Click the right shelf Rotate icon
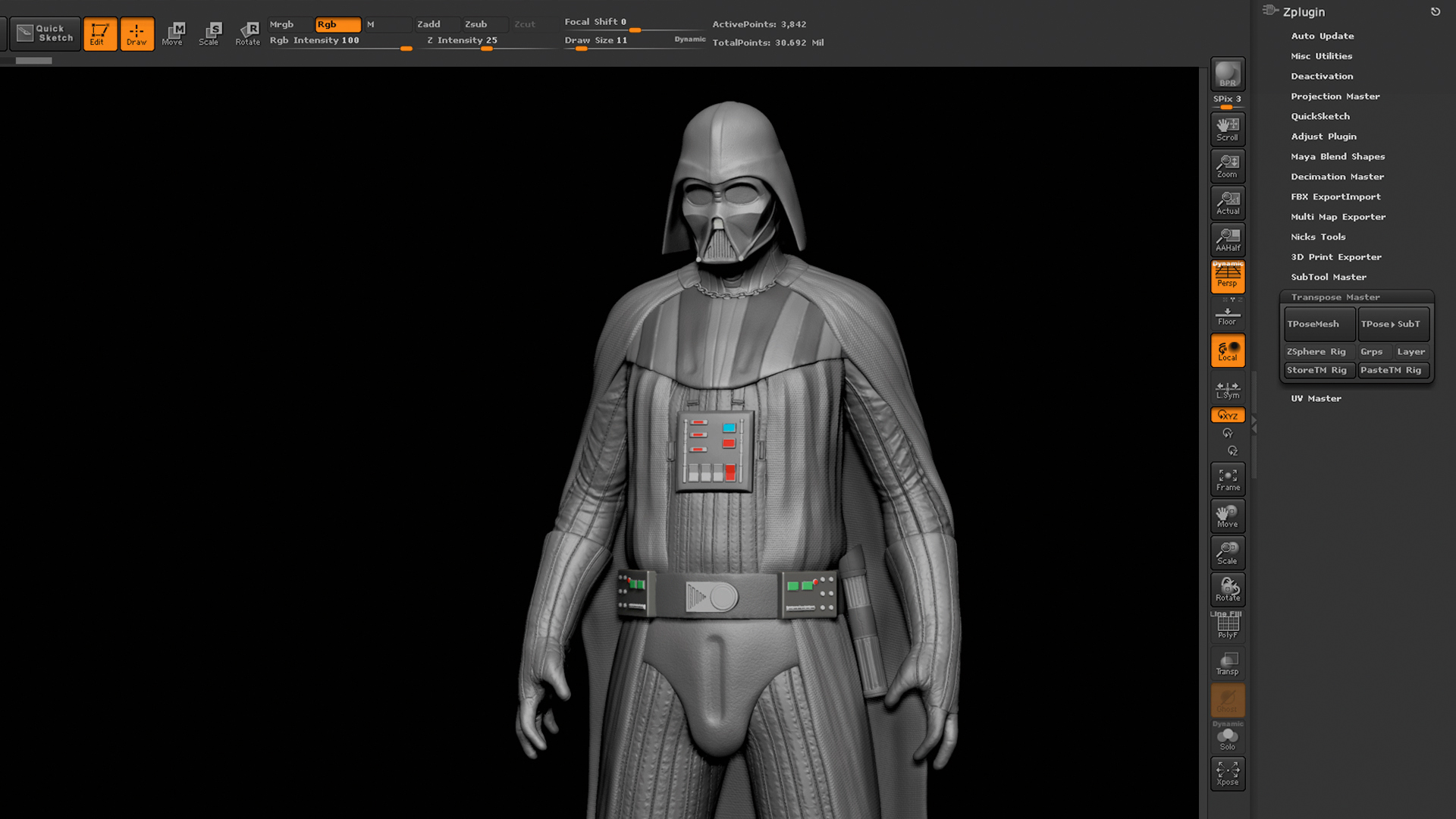The image size is (1456, 819). pos(1228,589)
